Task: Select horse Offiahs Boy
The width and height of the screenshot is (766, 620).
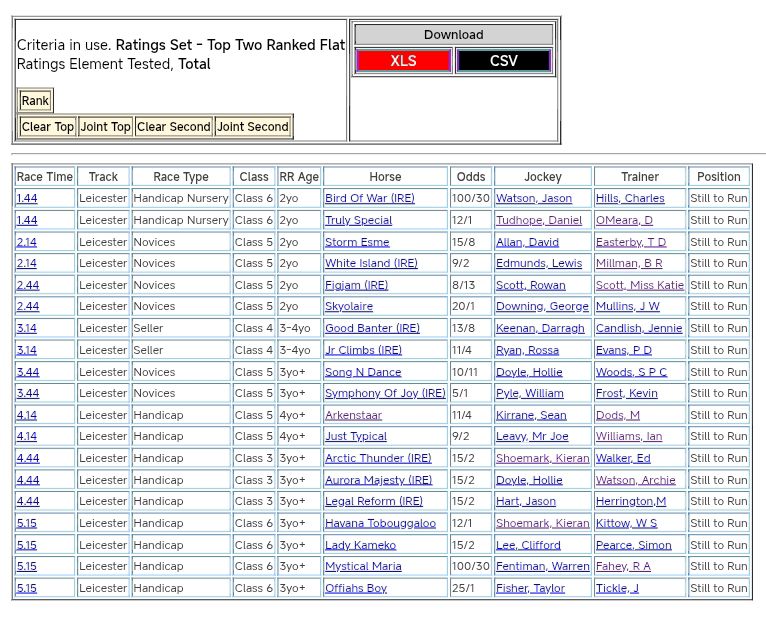Action: click(x=356, y=589)
